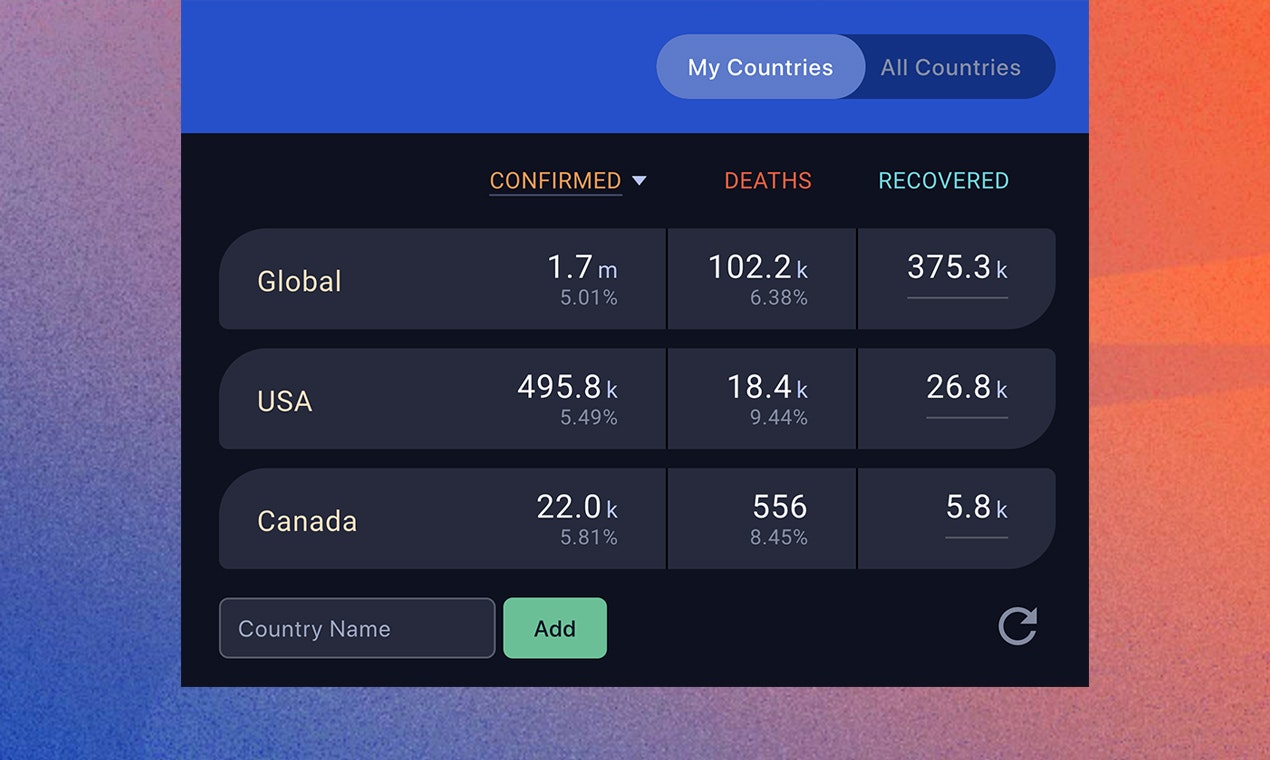Click the refresh icon to reload statistics
Image resolution: width=1270 pixels, height=760 pixels.
1017,627
